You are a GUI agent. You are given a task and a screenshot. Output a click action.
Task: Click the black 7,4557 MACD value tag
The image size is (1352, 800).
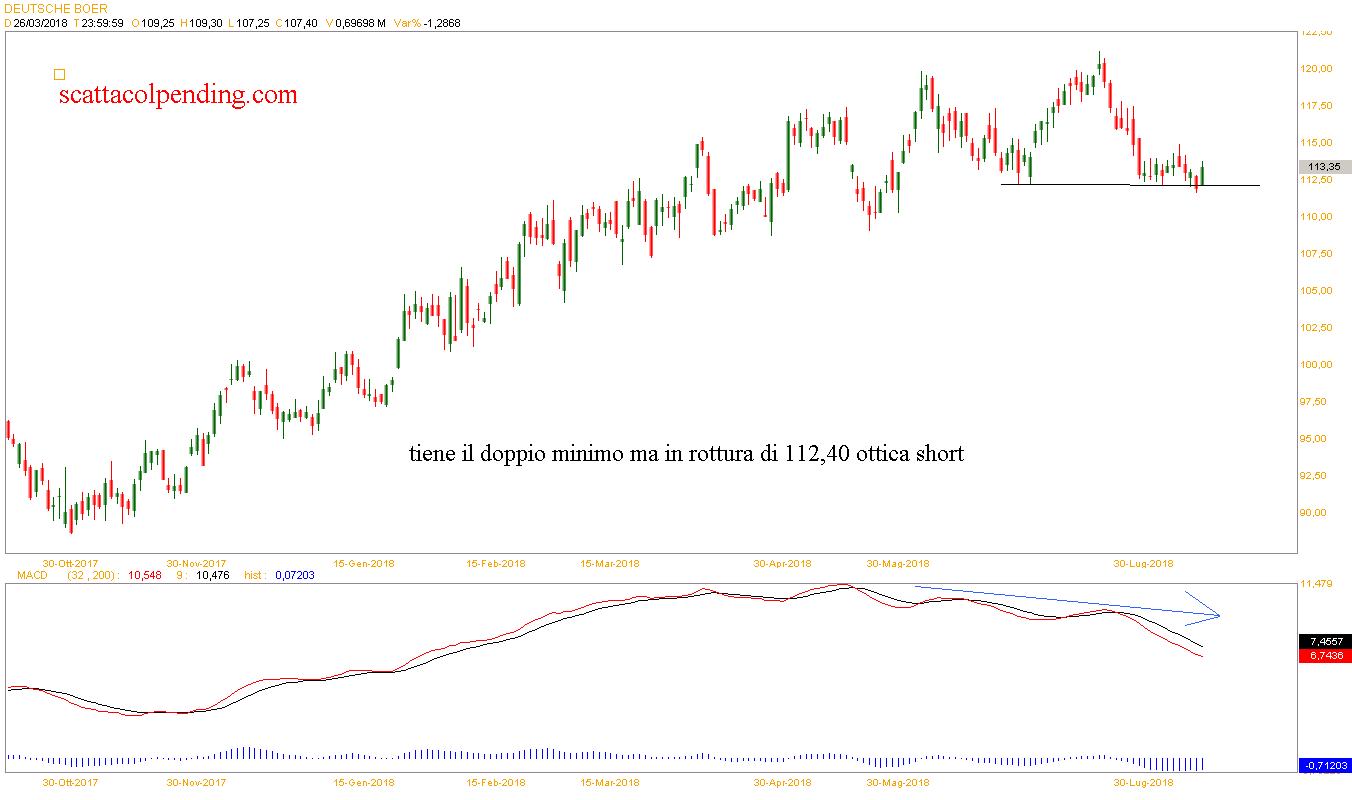(x=1325, y=641)
